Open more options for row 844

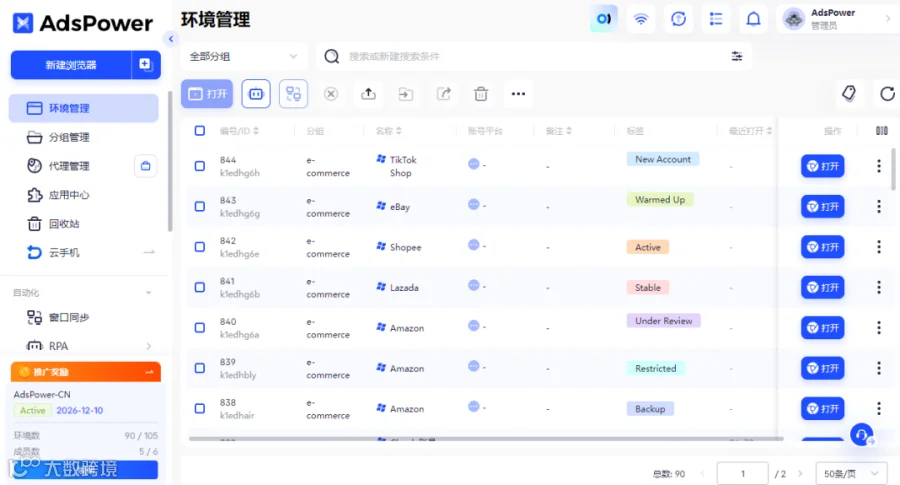coord(879,166)
